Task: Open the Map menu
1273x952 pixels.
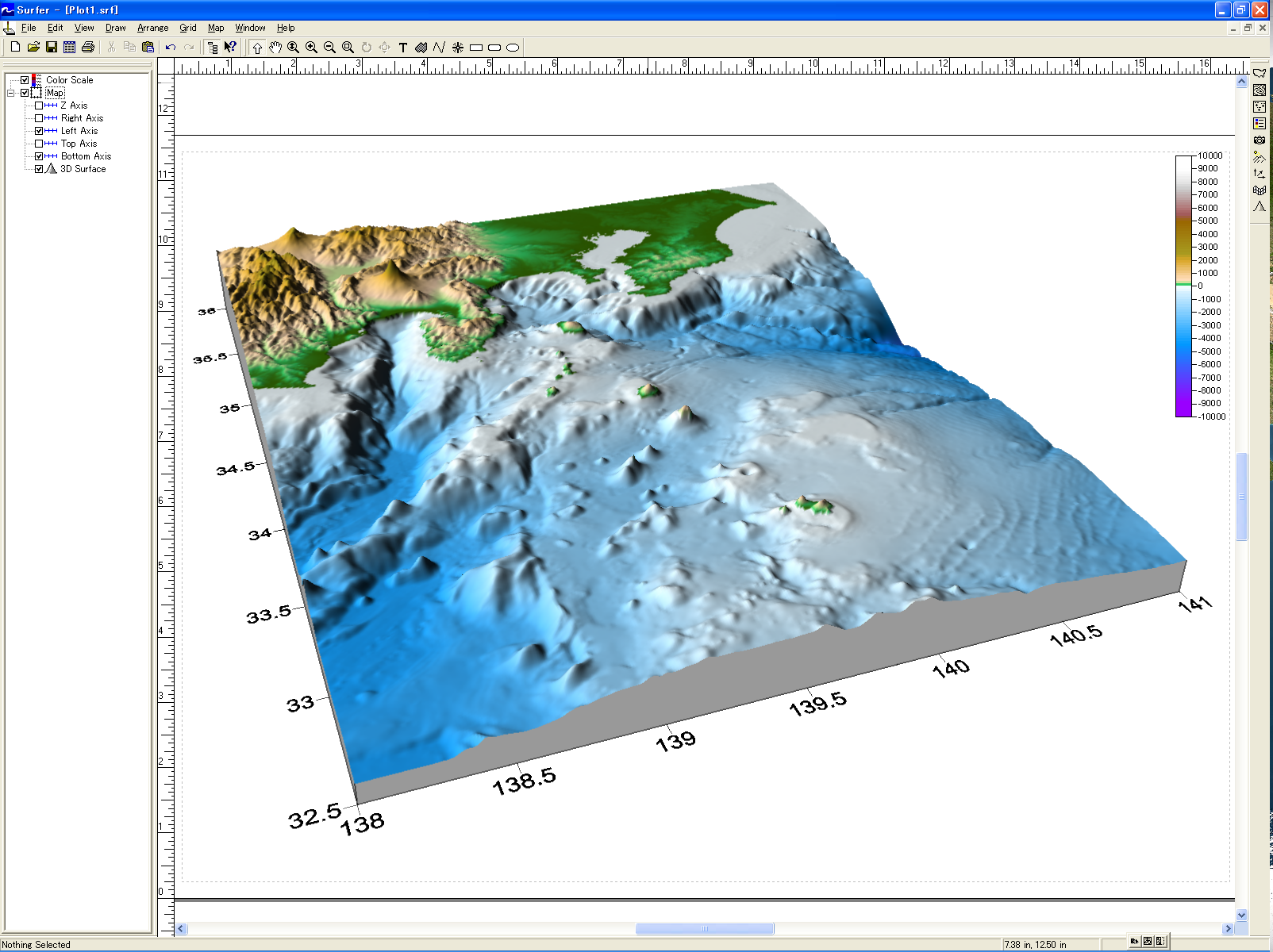Action: tap(216, 28)
